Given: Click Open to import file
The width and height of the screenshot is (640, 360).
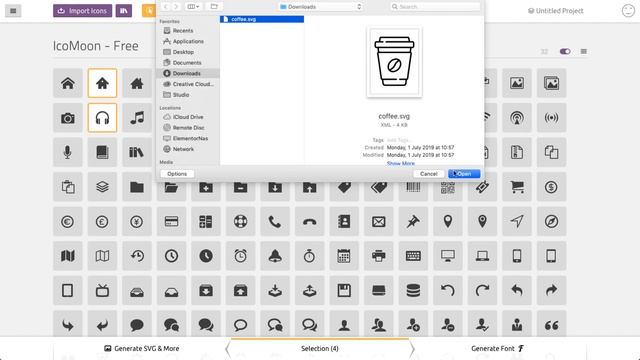Looking at the screenshot, I should point(464,174).
